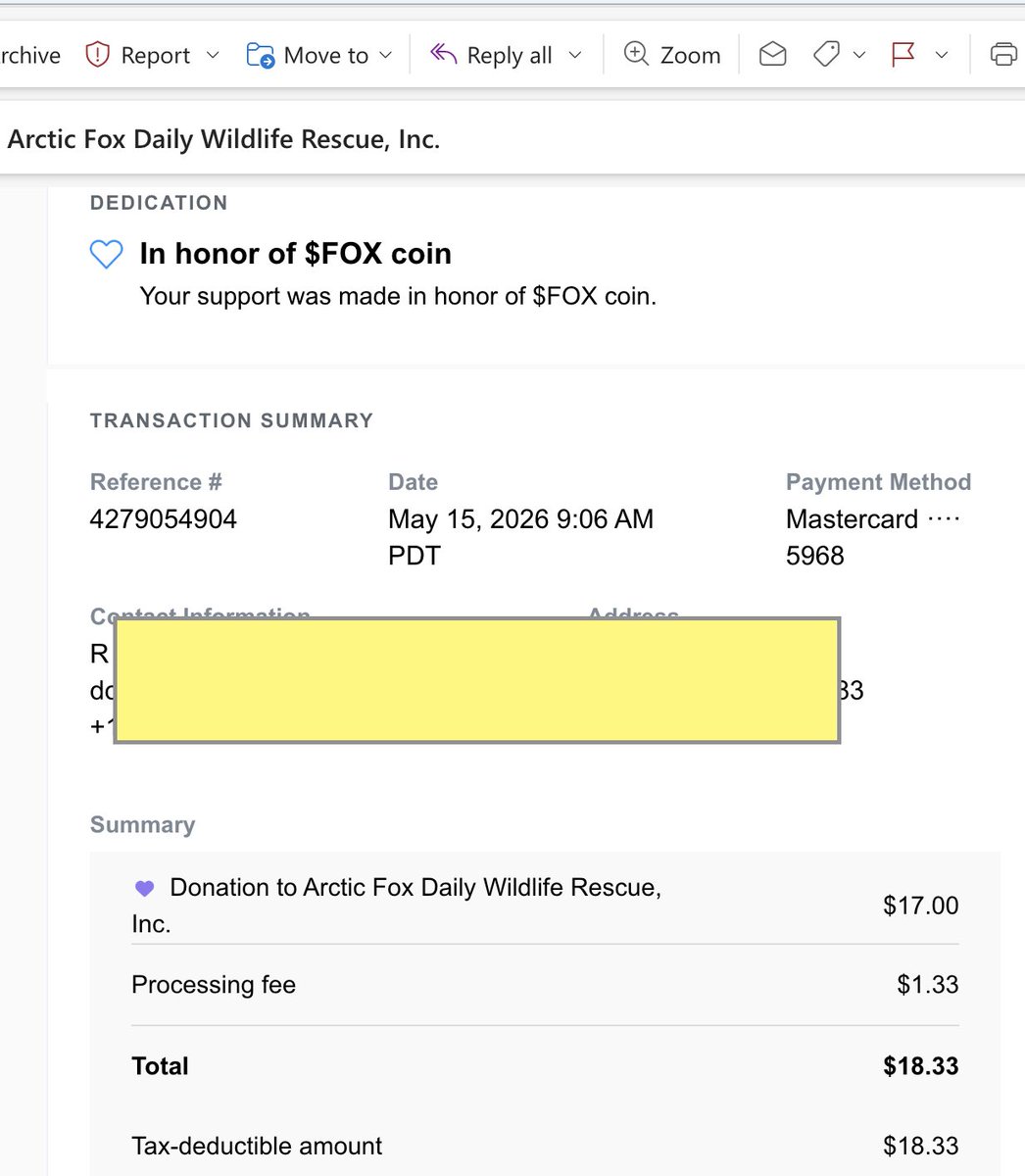The image size is (1025, 1176).
Task: Click the Report shield icon
Action: click(x=97, y=55)
